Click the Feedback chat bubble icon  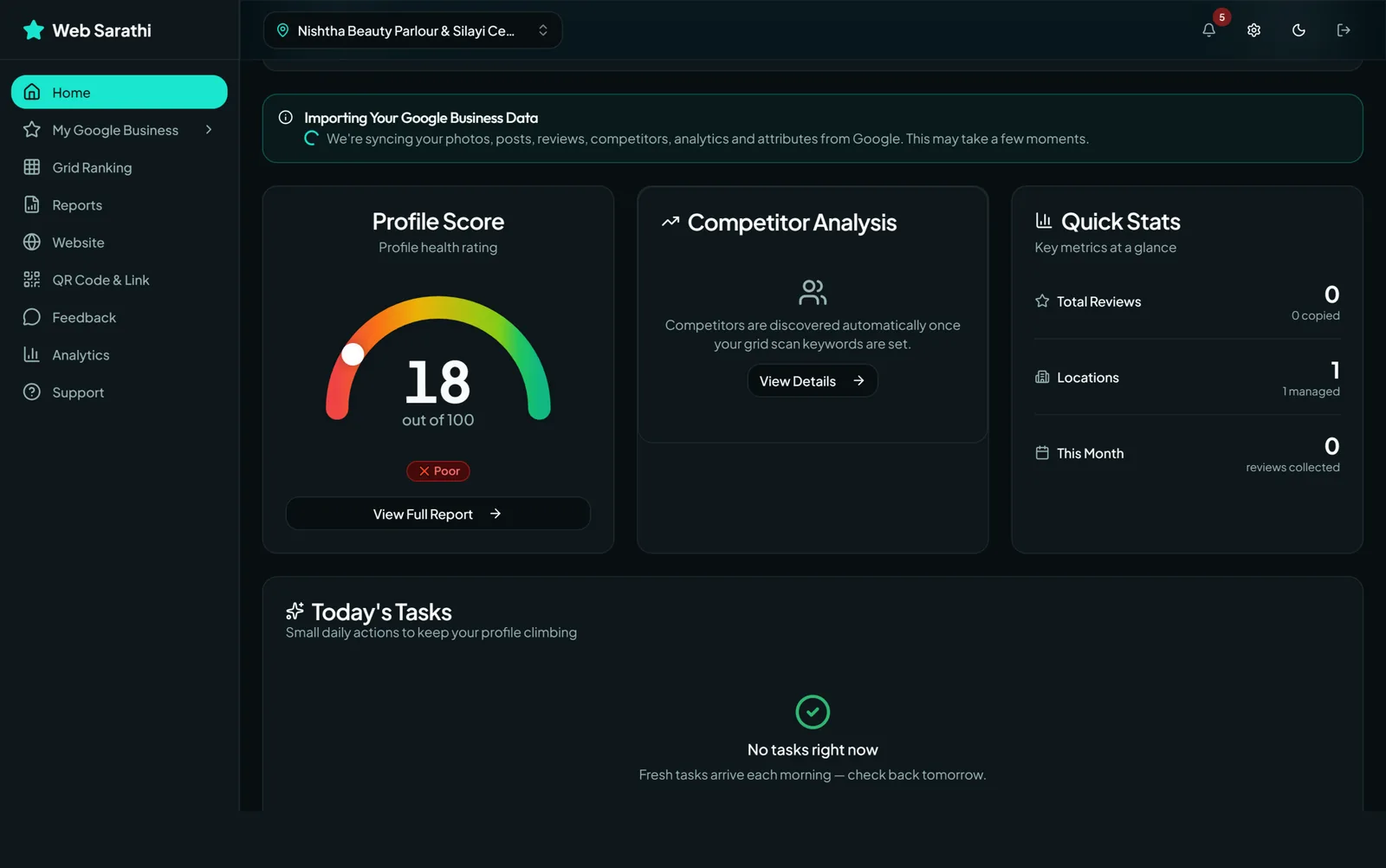point(32,317)
